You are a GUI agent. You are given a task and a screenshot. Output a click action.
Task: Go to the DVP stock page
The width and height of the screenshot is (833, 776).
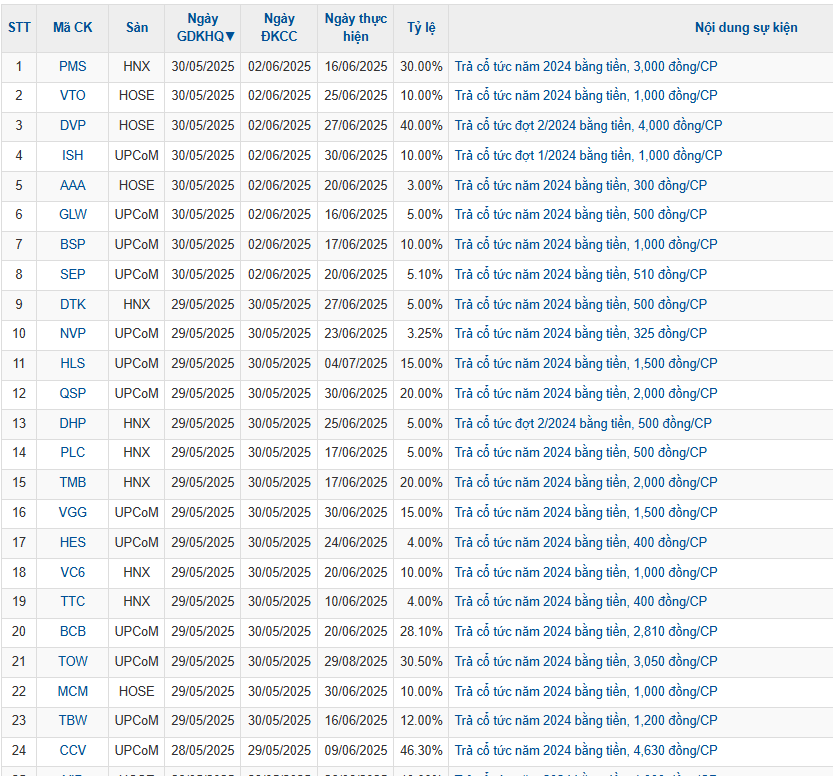click(x=72, y=126)
